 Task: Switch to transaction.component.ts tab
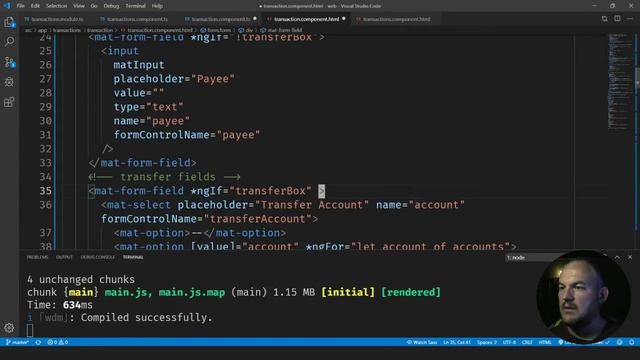[220, 19]
